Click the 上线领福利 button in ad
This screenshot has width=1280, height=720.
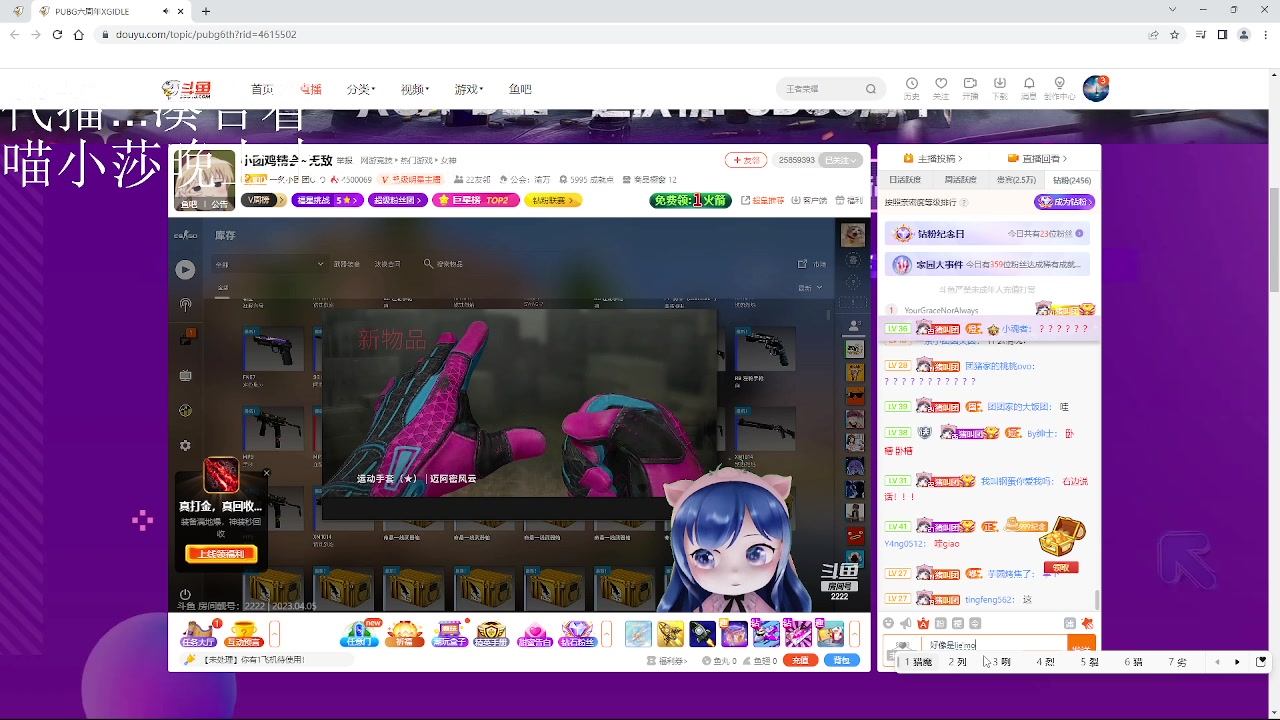[x=221, y=554]
